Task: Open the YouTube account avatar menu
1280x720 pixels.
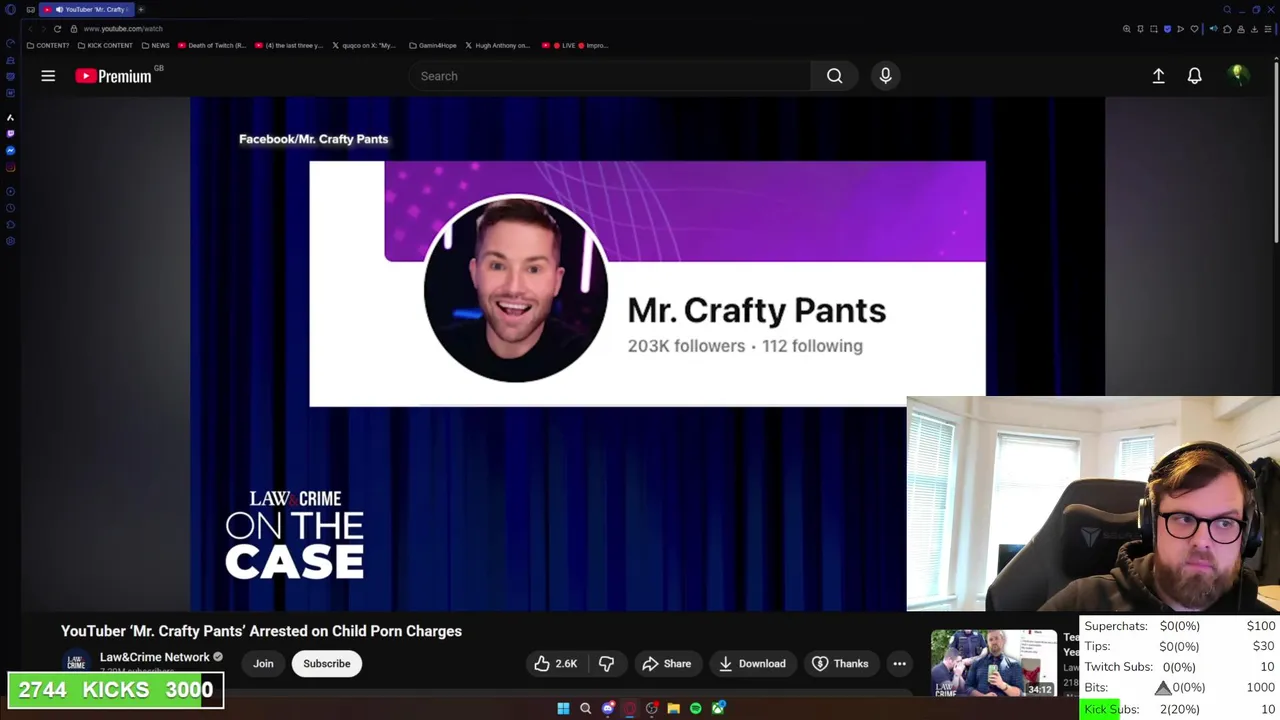Action: [x=1238, y=76]
